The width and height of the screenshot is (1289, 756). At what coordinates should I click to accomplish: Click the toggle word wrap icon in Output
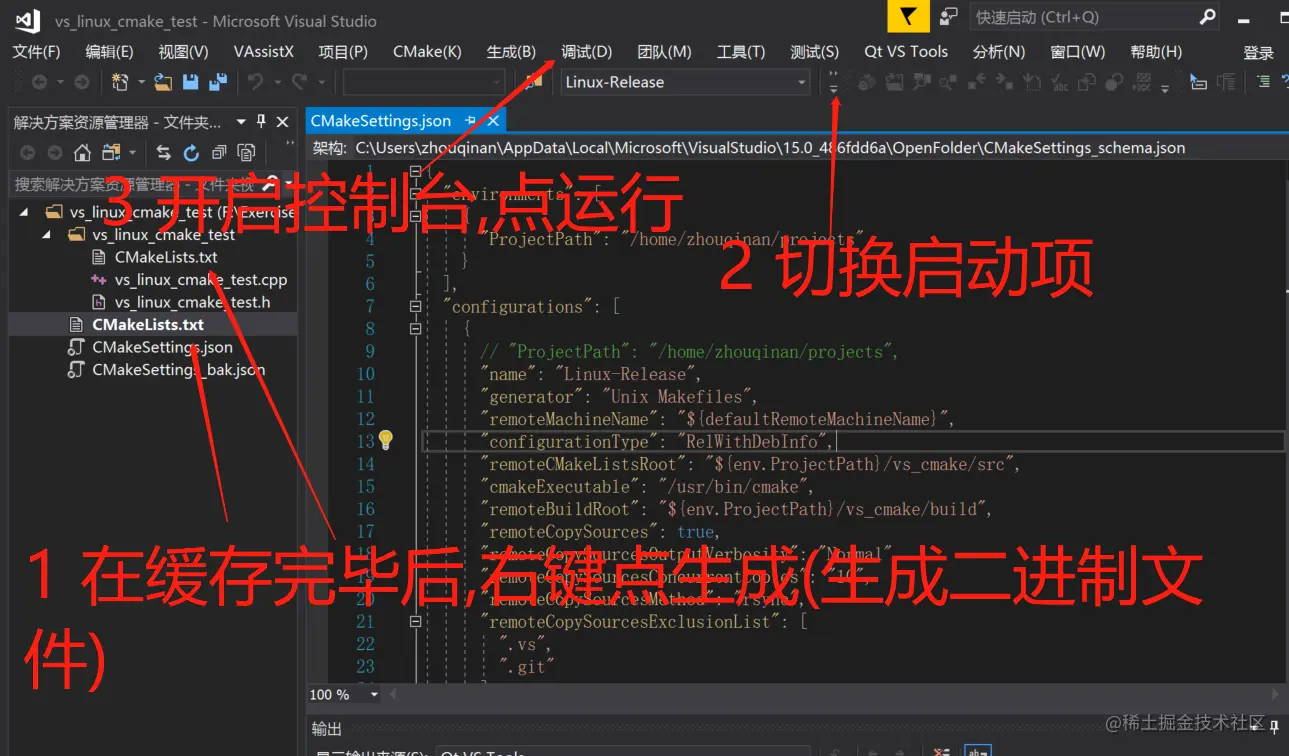click(x=978, y=751)
